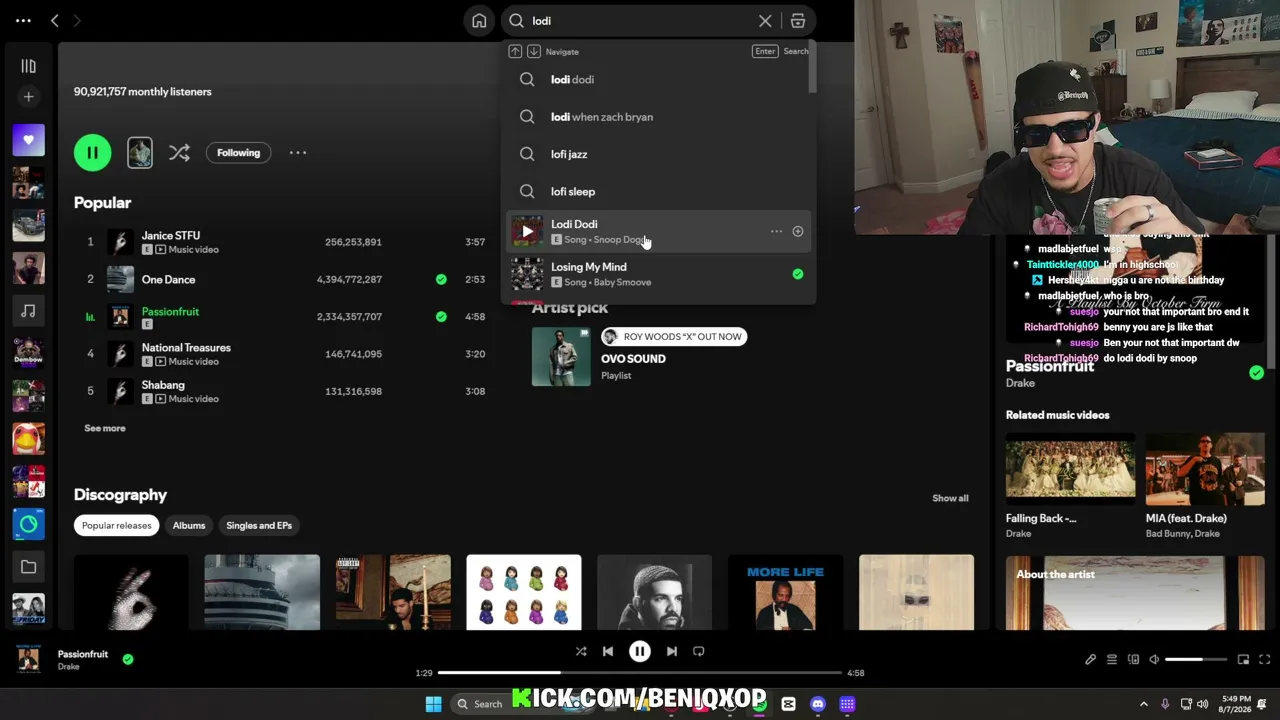Mute the volume speaker icon
This screenshot has width=1280, height=720.
click(x=1154, y=660)
